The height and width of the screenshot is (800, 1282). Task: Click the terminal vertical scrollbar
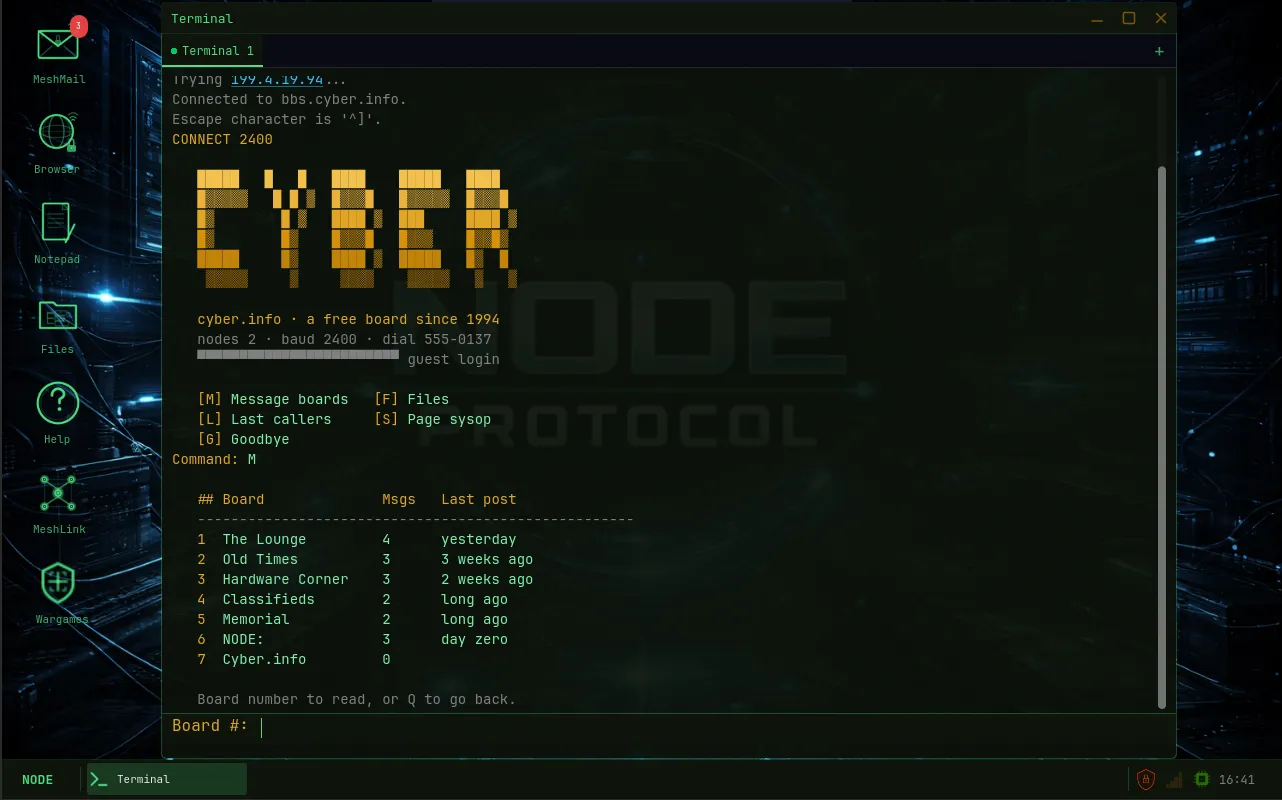(x=1162, y=438)
